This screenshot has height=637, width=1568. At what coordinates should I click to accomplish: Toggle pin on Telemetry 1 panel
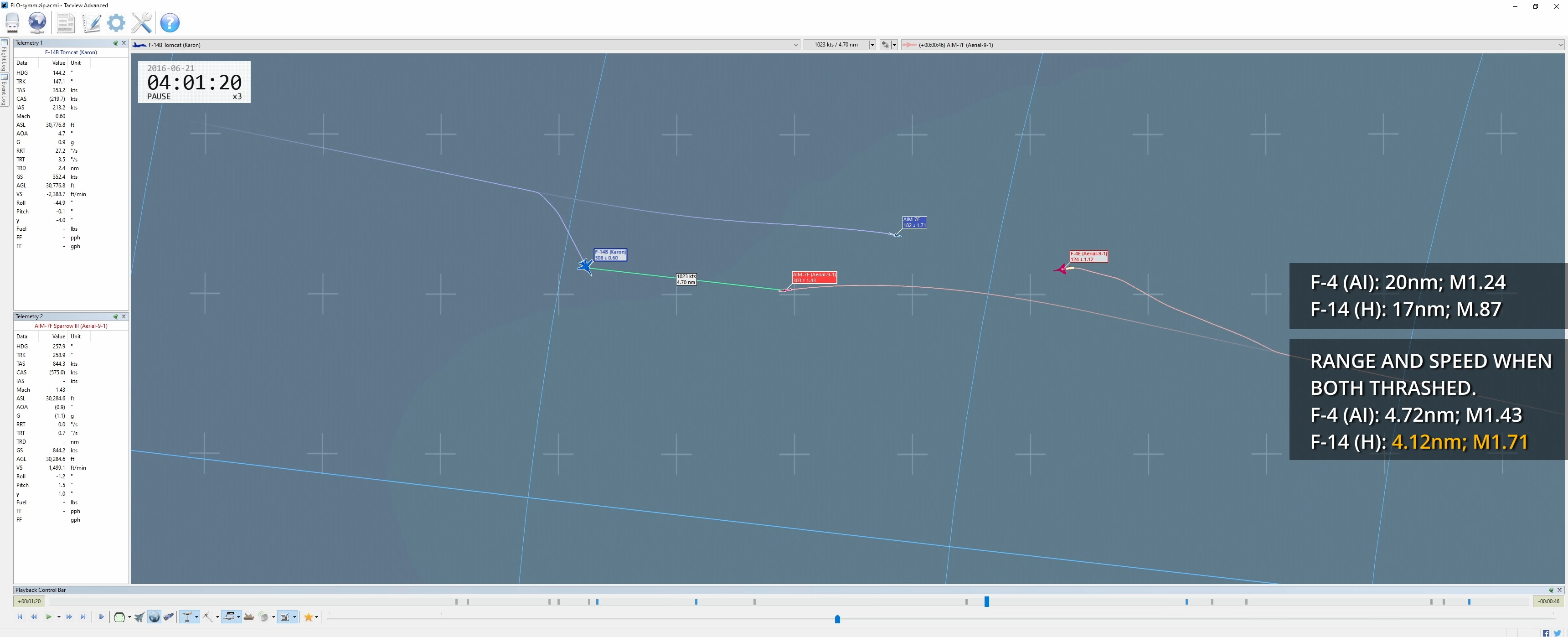(x=115, y=42)
